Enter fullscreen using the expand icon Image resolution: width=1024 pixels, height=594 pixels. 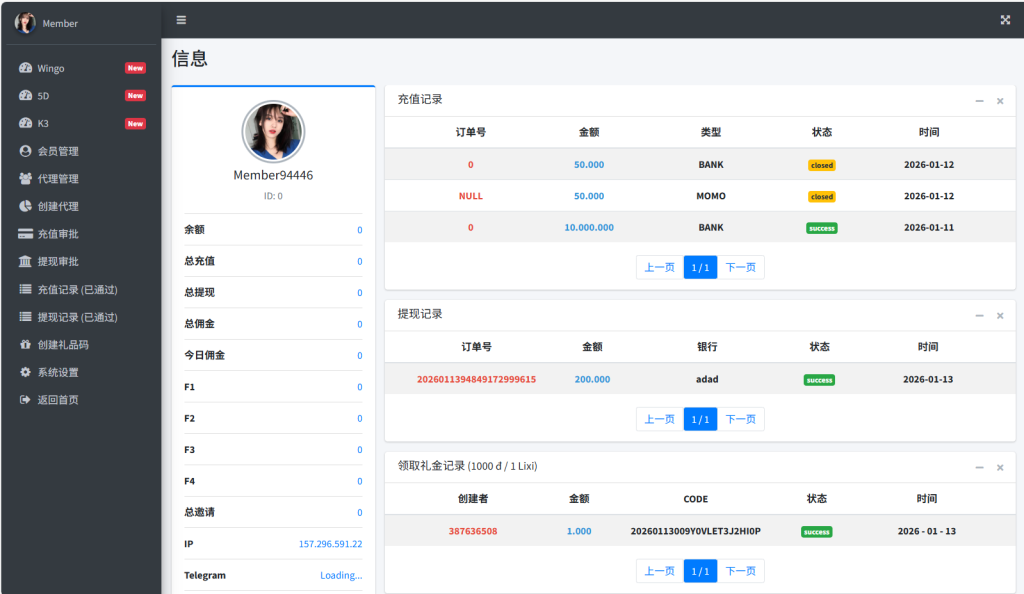[1004, 18]
